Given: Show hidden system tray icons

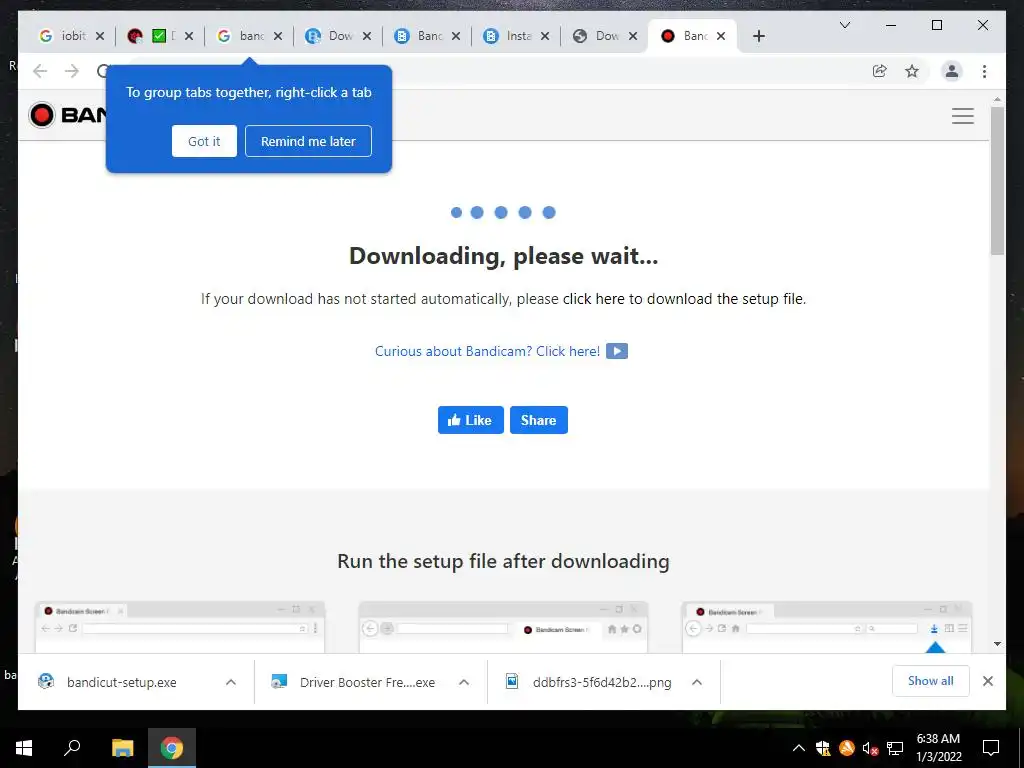Looking at the screenshot, I should point(799,748).
